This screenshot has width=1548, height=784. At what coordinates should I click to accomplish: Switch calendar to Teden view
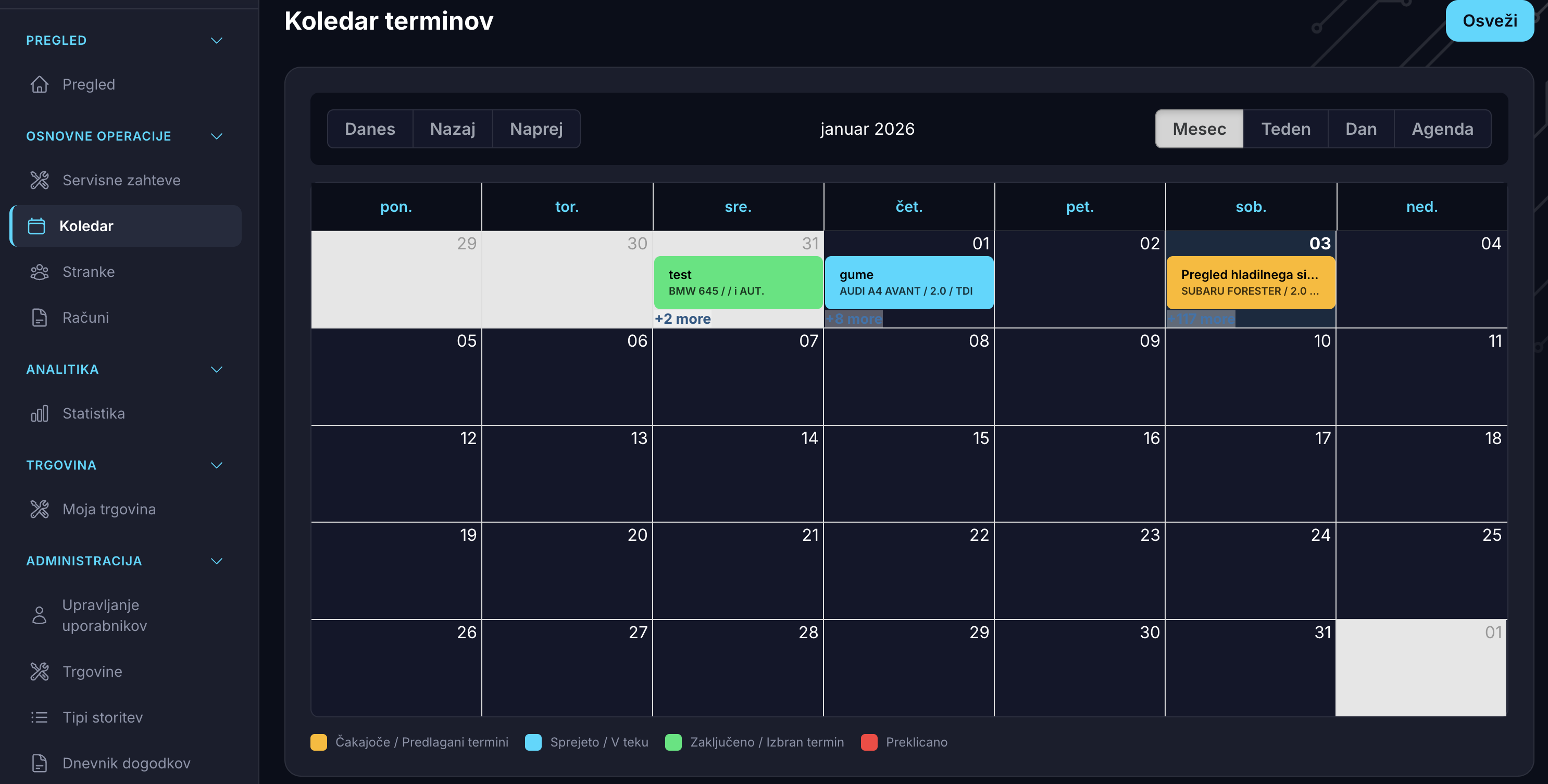click(x=1285, y=129)
